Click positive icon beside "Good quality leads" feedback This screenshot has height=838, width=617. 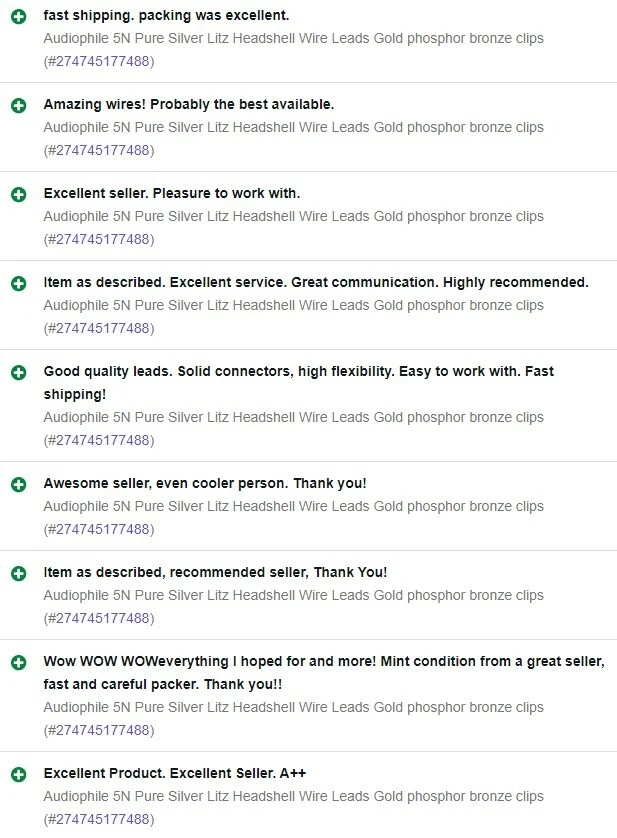point(18,372)
